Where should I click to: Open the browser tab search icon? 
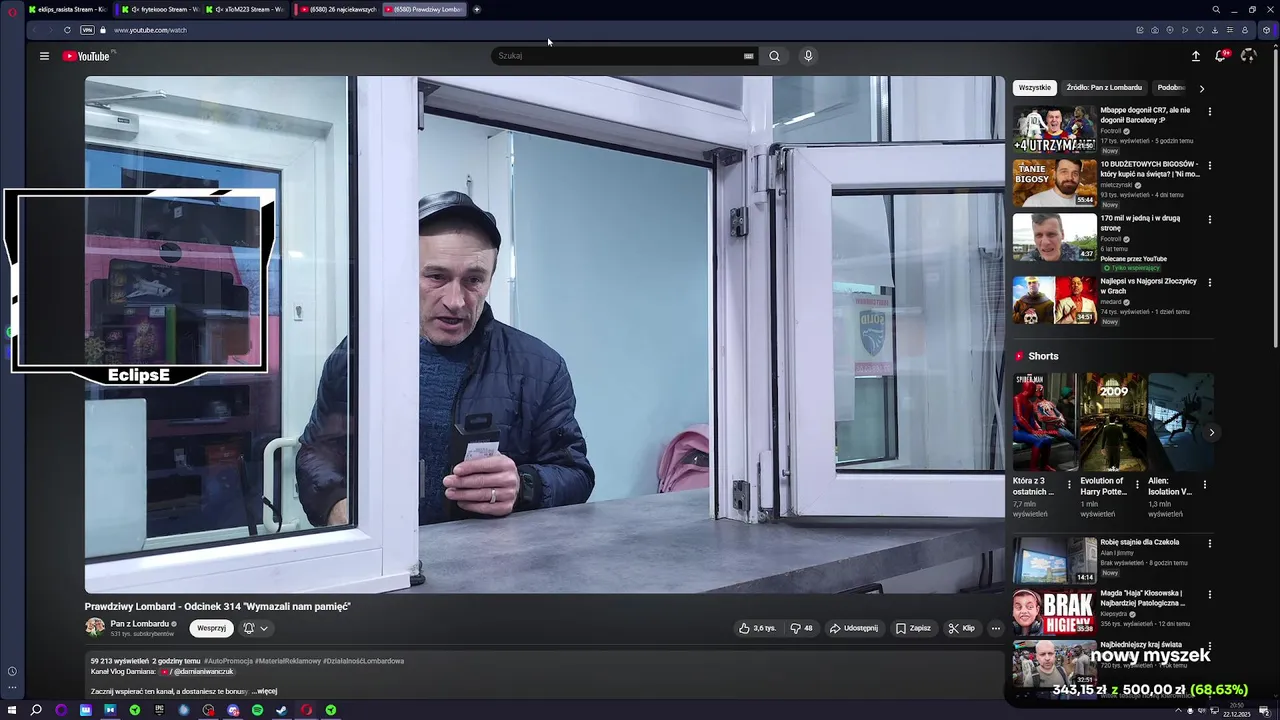tap(1216, 9)
